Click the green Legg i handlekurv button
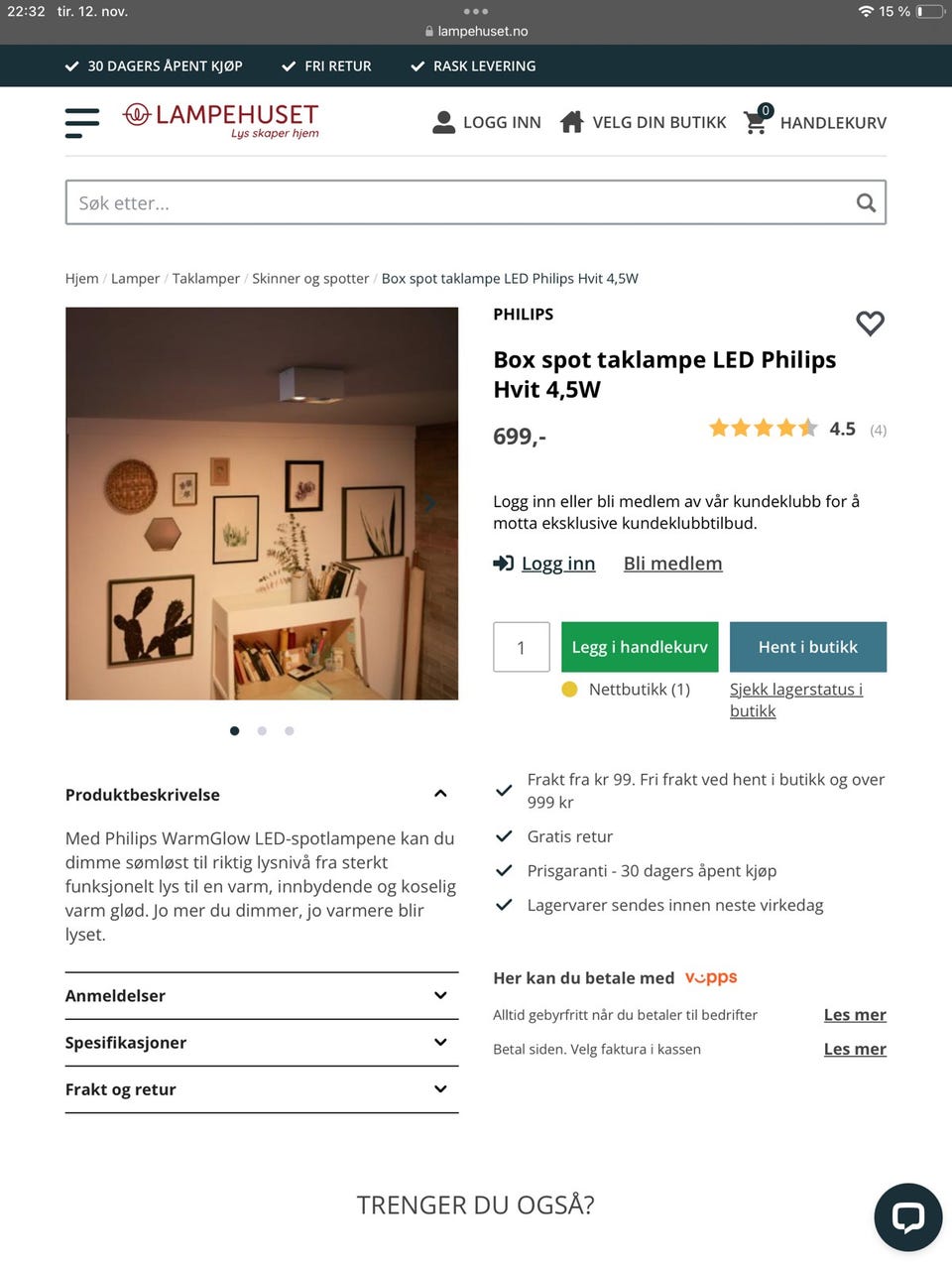This screenshot has height=1270, width=952. point(640,646)
